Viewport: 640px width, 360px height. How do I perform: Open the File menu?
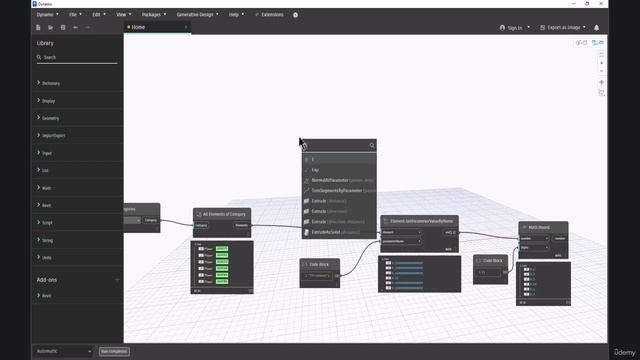click(75, 15)
